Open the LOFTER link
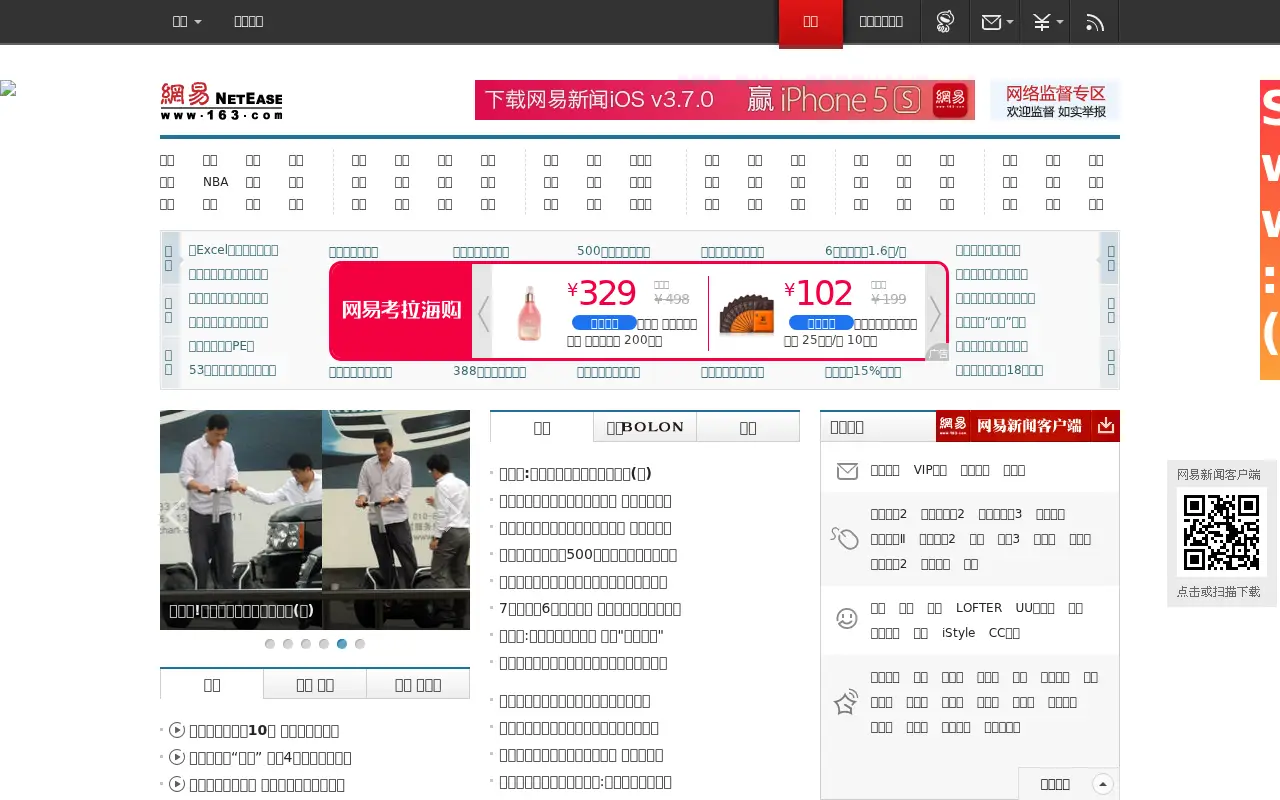 (979, 608)
